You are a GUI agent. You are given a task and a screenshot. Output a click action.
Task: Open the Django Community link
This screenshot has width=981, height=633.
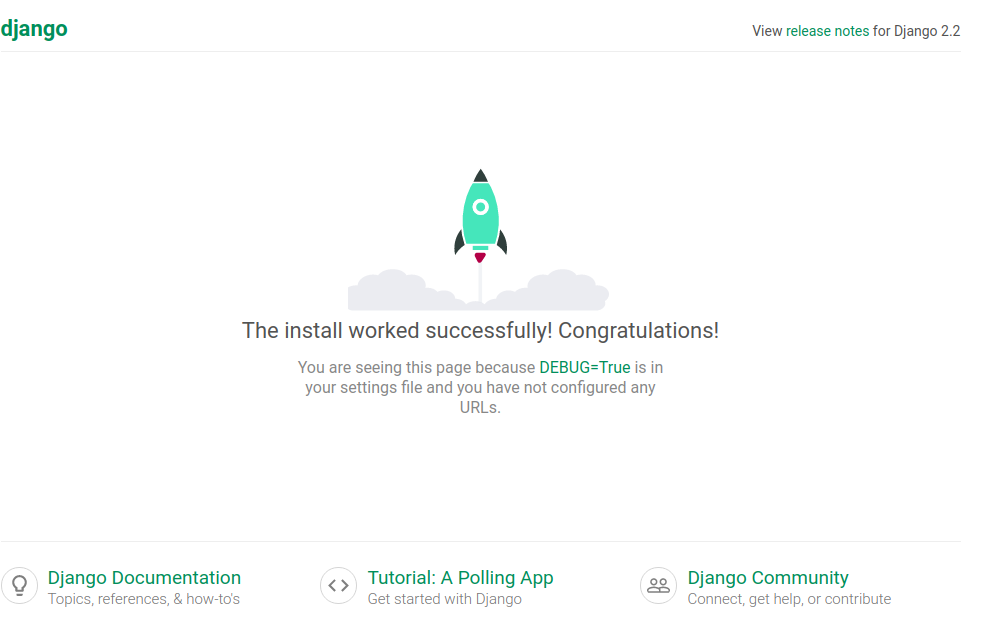pos(768,578)
